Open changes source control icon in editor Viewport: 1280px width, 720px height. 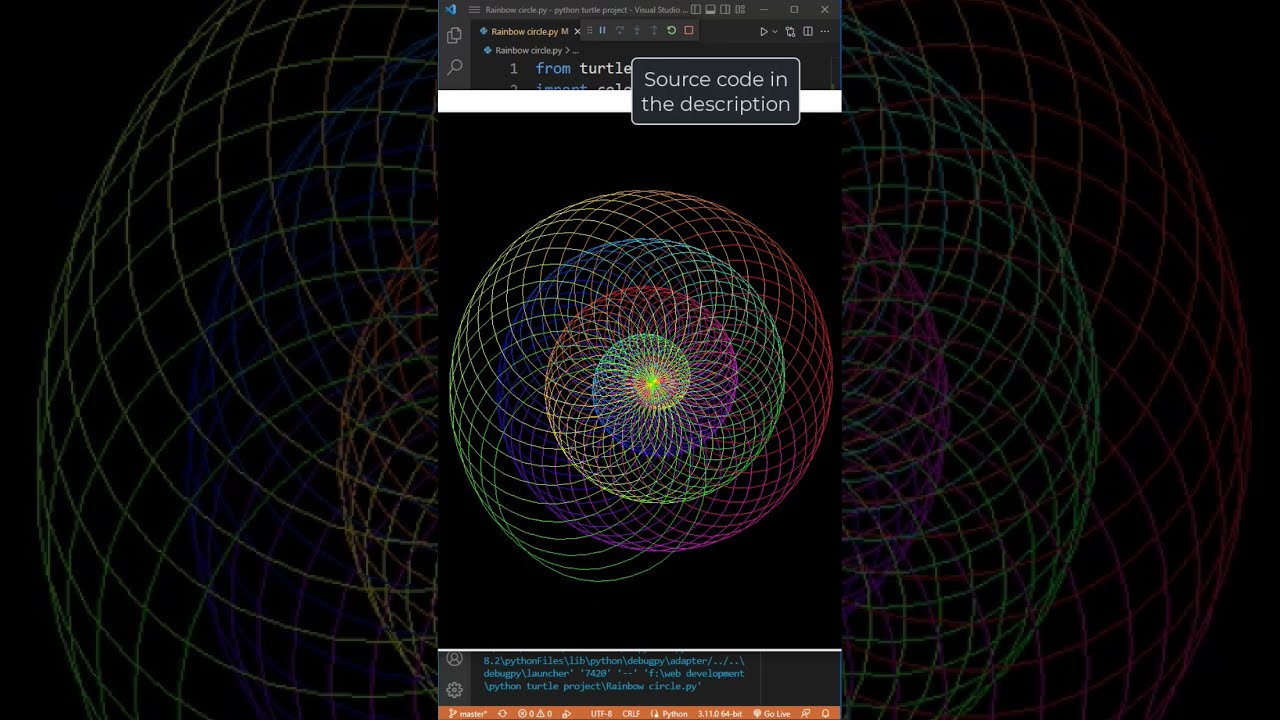click(790, 31)
